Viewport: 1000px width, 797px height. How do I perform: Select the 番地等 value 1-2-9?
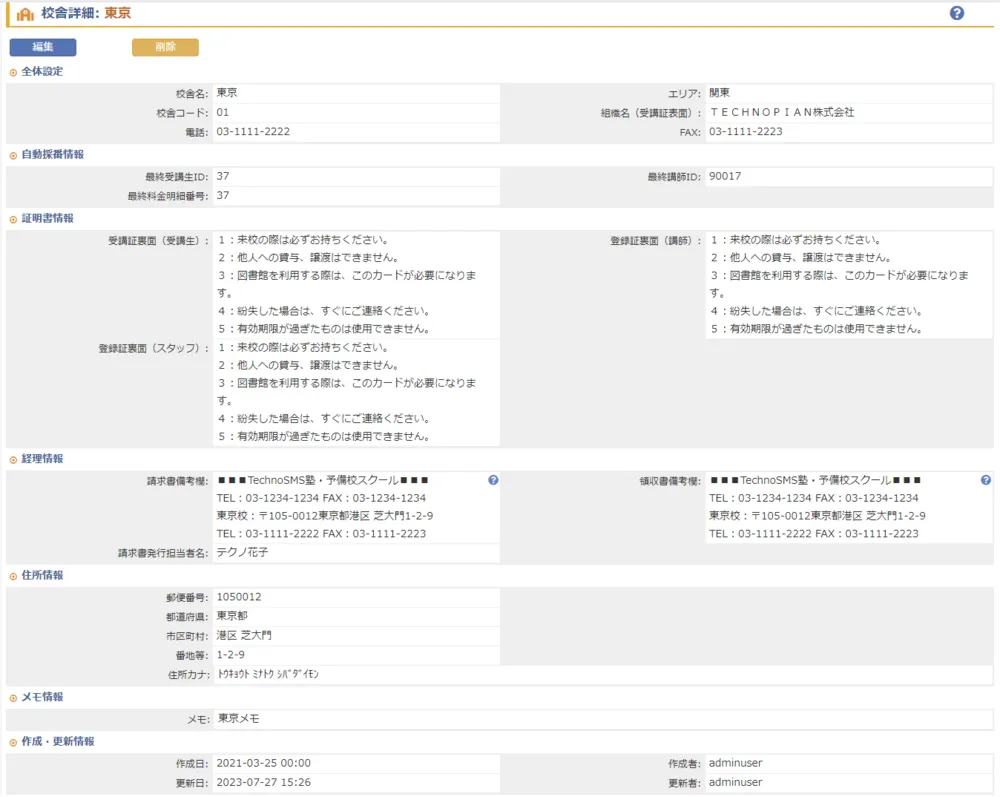pos(230,655)
